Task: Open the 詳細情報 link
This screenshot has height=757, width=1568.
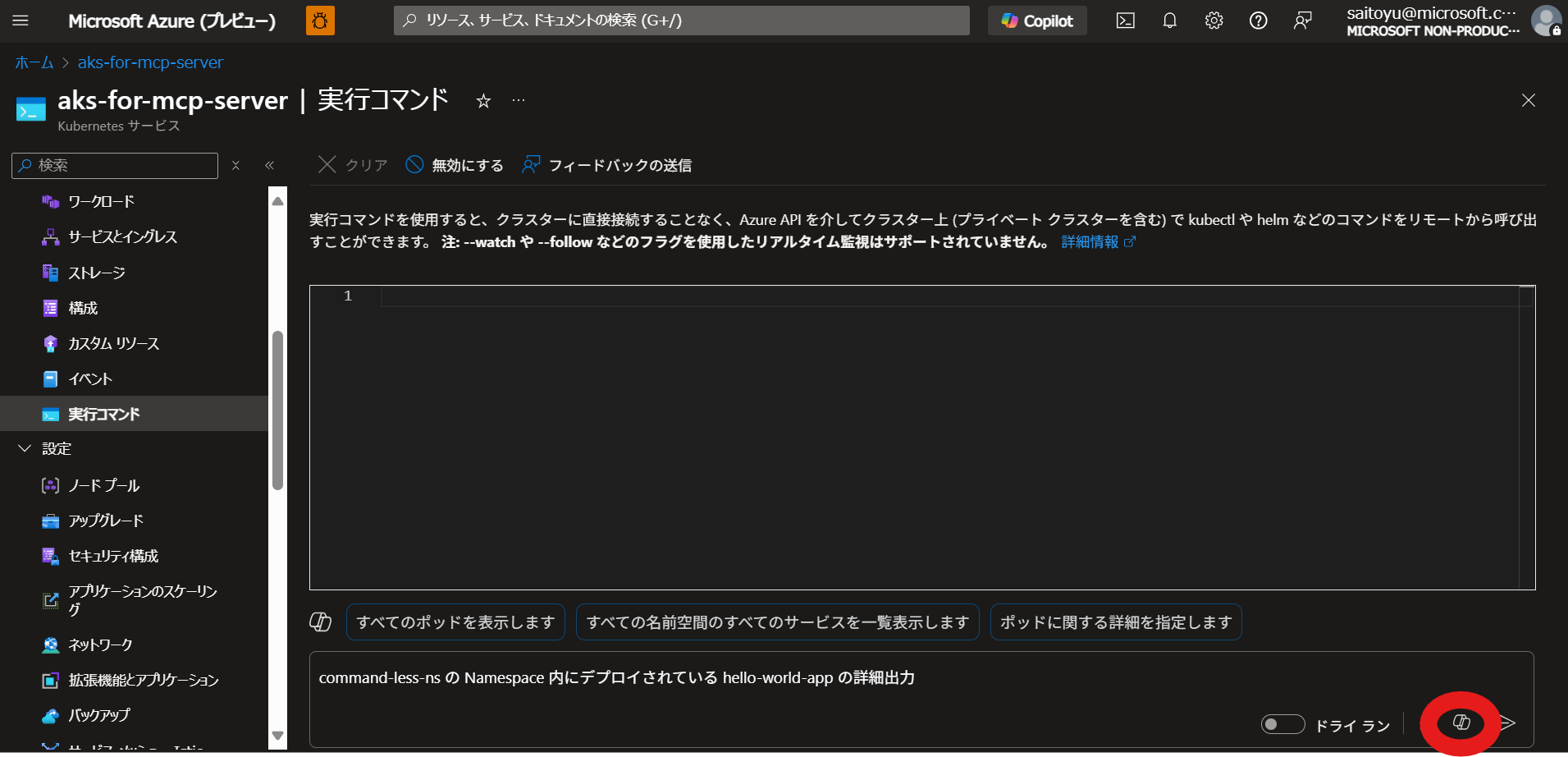Action: pyautogui.click(x=1098, y=241)
